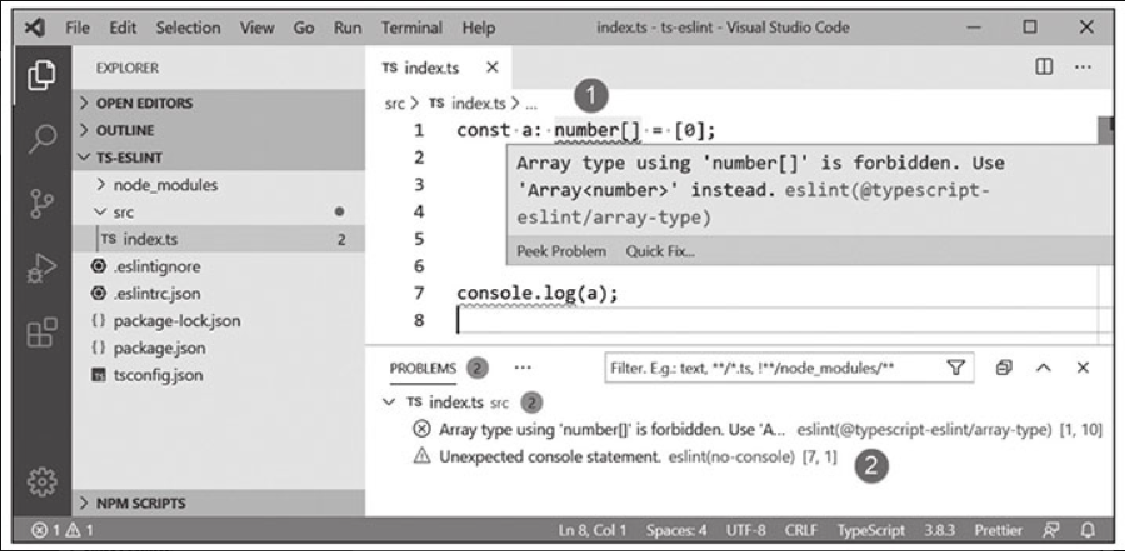Maximize the Problems panel with caret
Viewport: 1125px width, 551px height.
(x=1044, y=369)
